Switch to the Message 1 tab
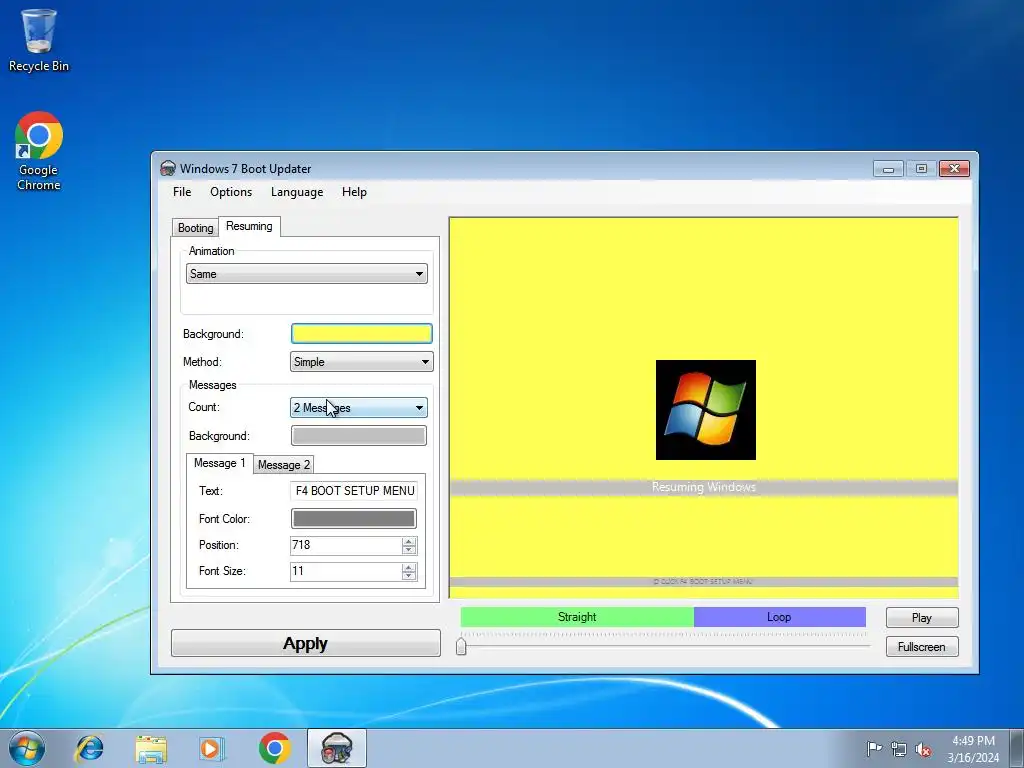 click(x=219, y=463)
